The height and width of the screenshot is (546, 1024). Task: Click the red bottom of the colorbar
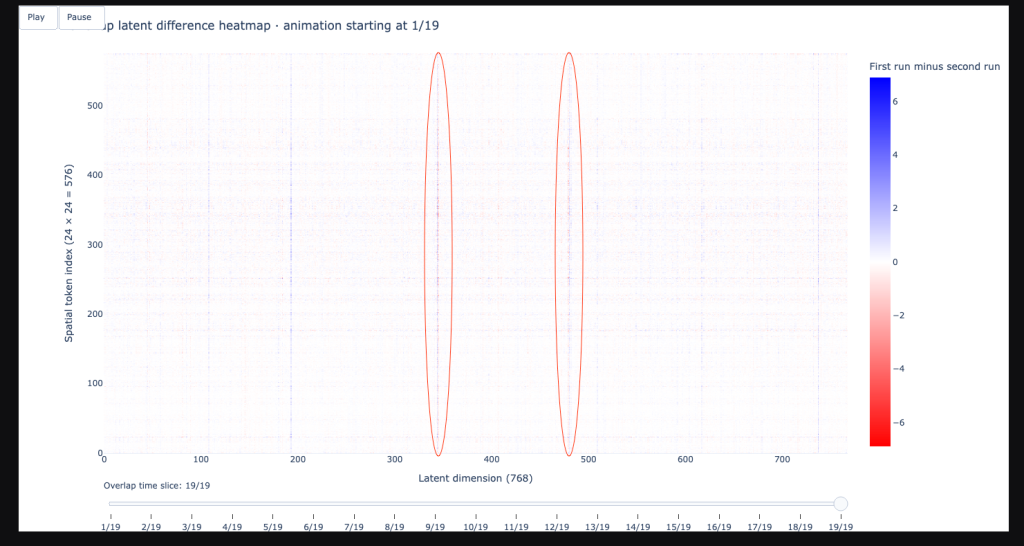[879, 438]
